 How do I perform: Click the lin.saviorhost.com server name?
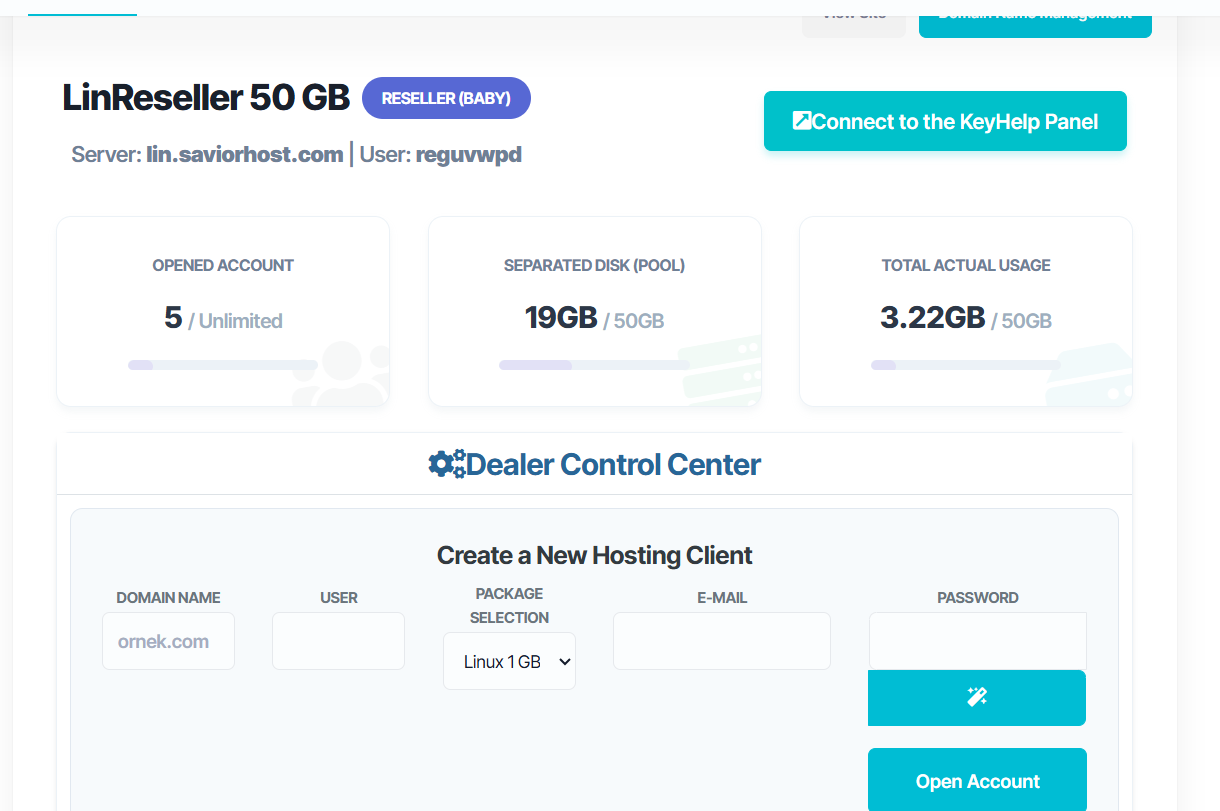(245, 155)
